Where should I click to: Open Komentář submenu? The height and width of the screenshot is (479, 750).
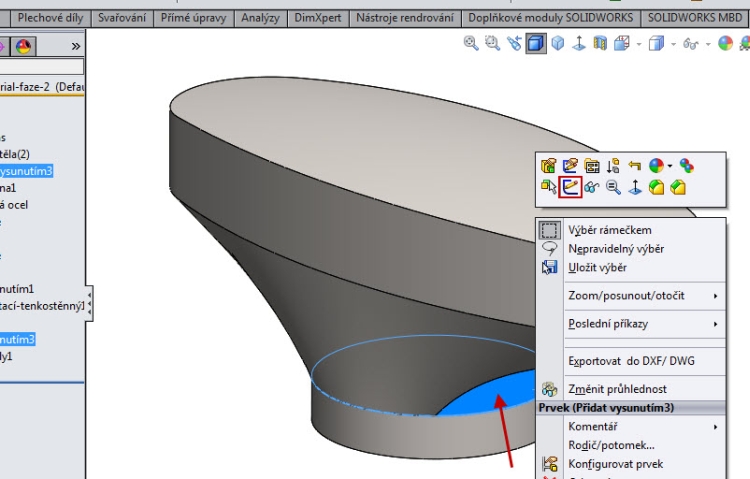(631, 426)
